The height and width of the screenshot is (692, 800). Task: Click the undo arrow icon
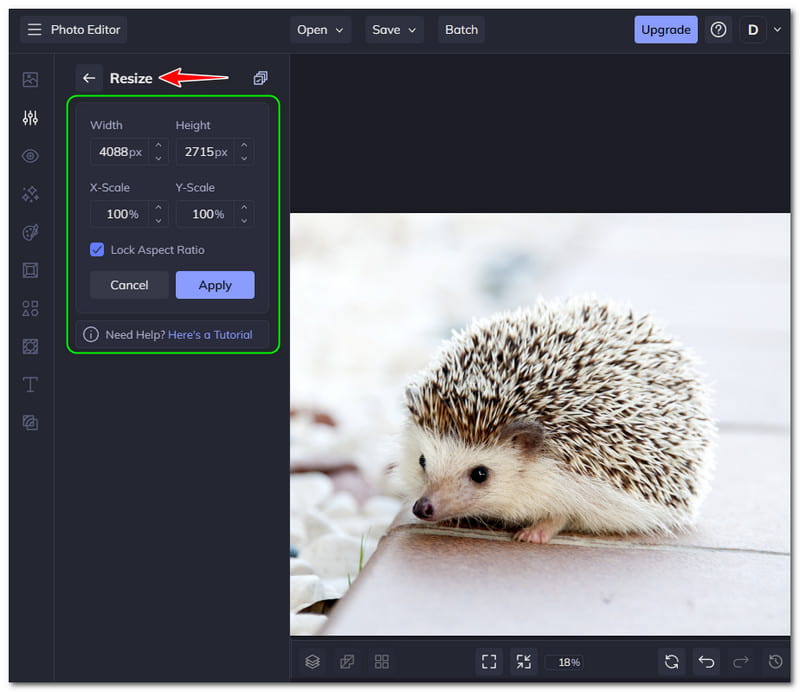pyautogui.click(x=706, y=661)
